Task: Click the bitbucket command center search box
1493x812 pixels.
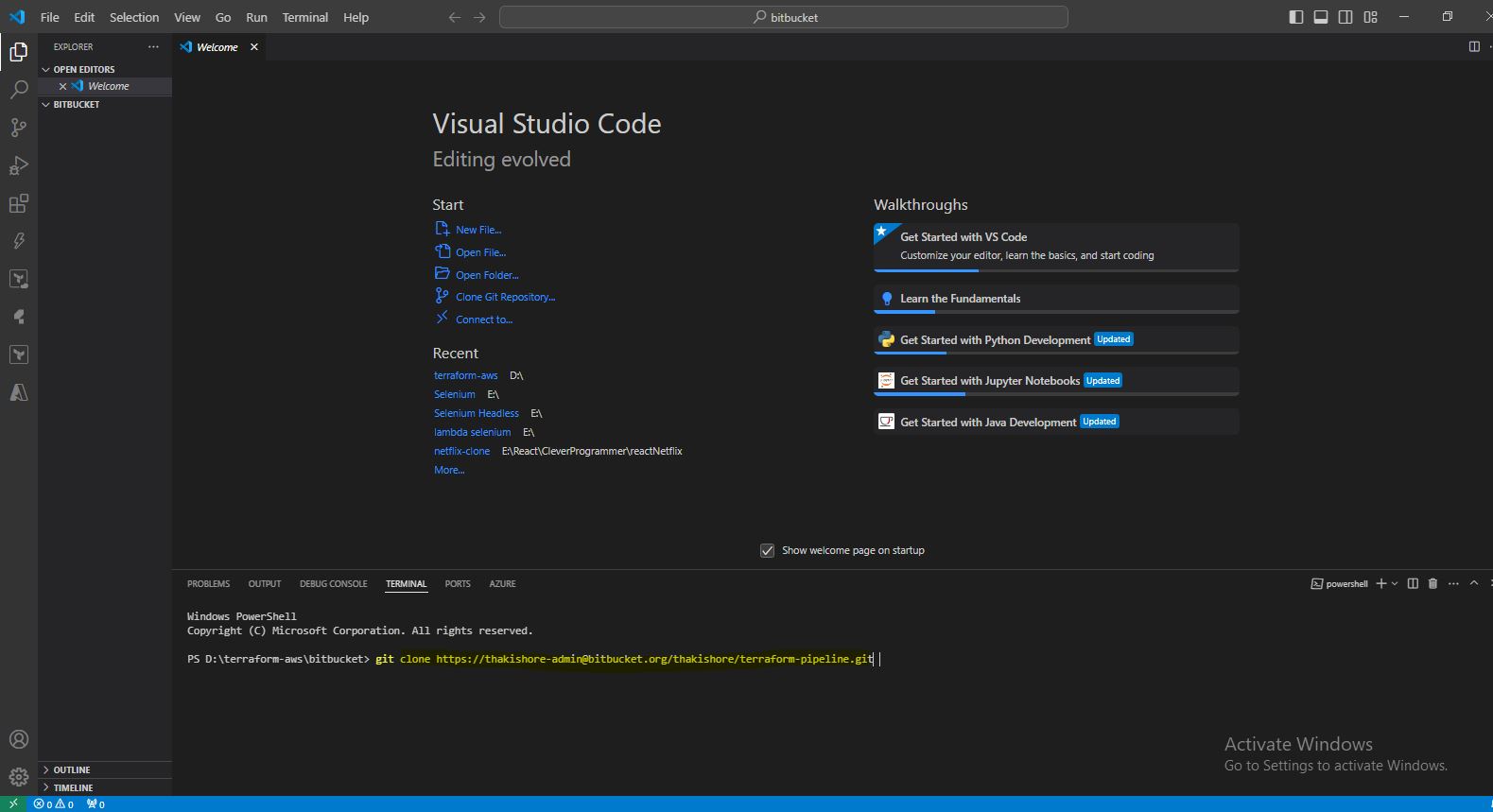Action: (x=784, y=17)
